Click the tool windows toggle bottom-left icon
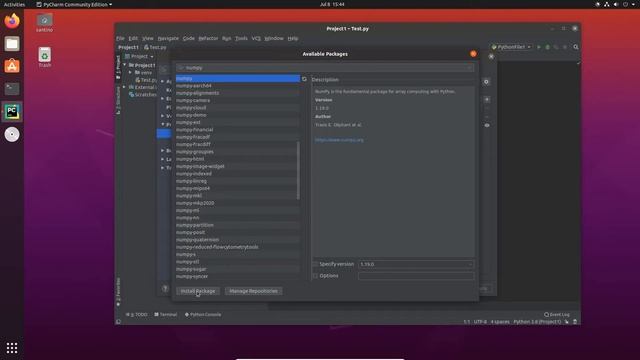The height and width of the screenshot is (360, 640). [118, 322]
